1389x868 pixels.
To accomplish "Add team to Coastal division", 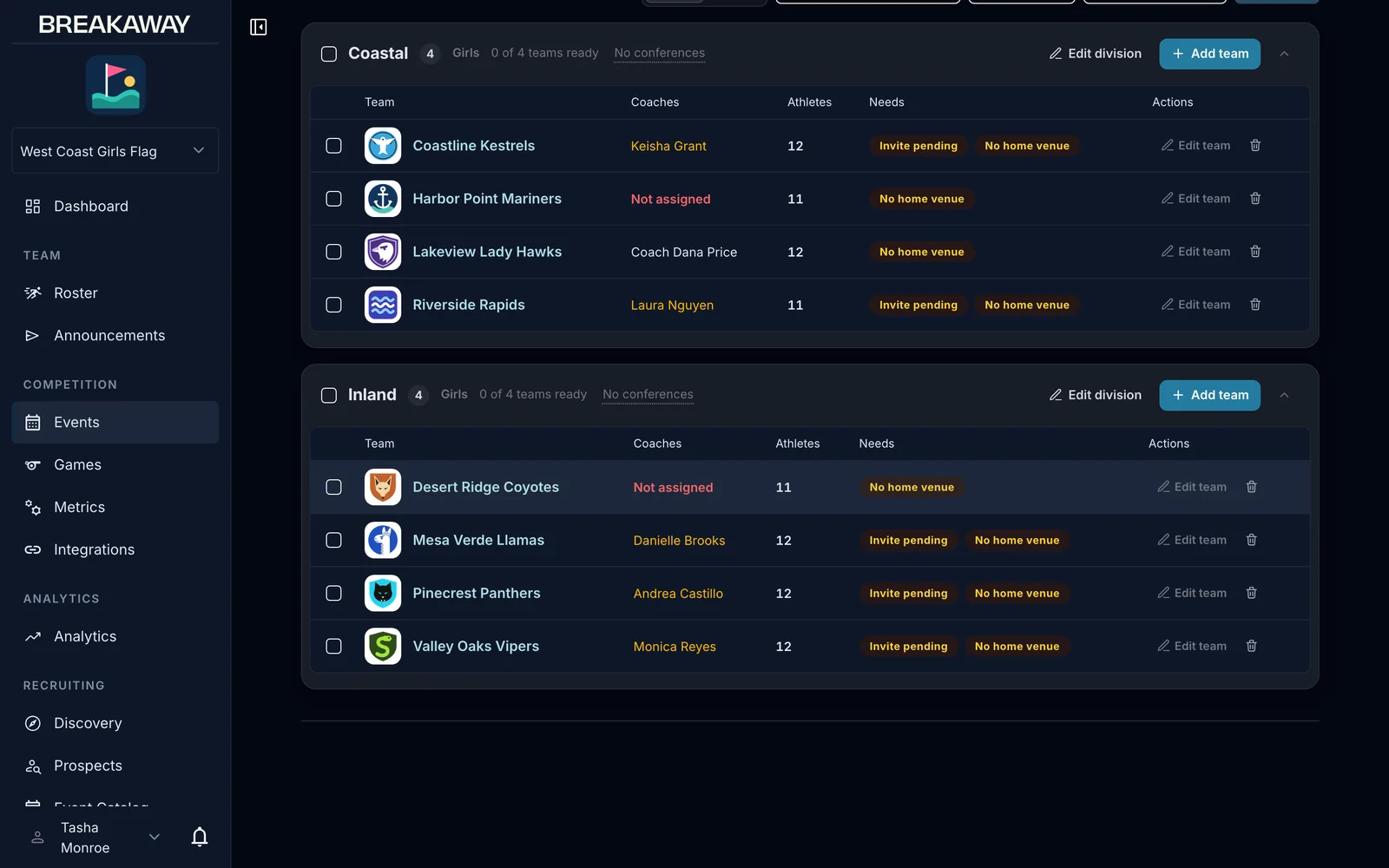I will 1209,54.
